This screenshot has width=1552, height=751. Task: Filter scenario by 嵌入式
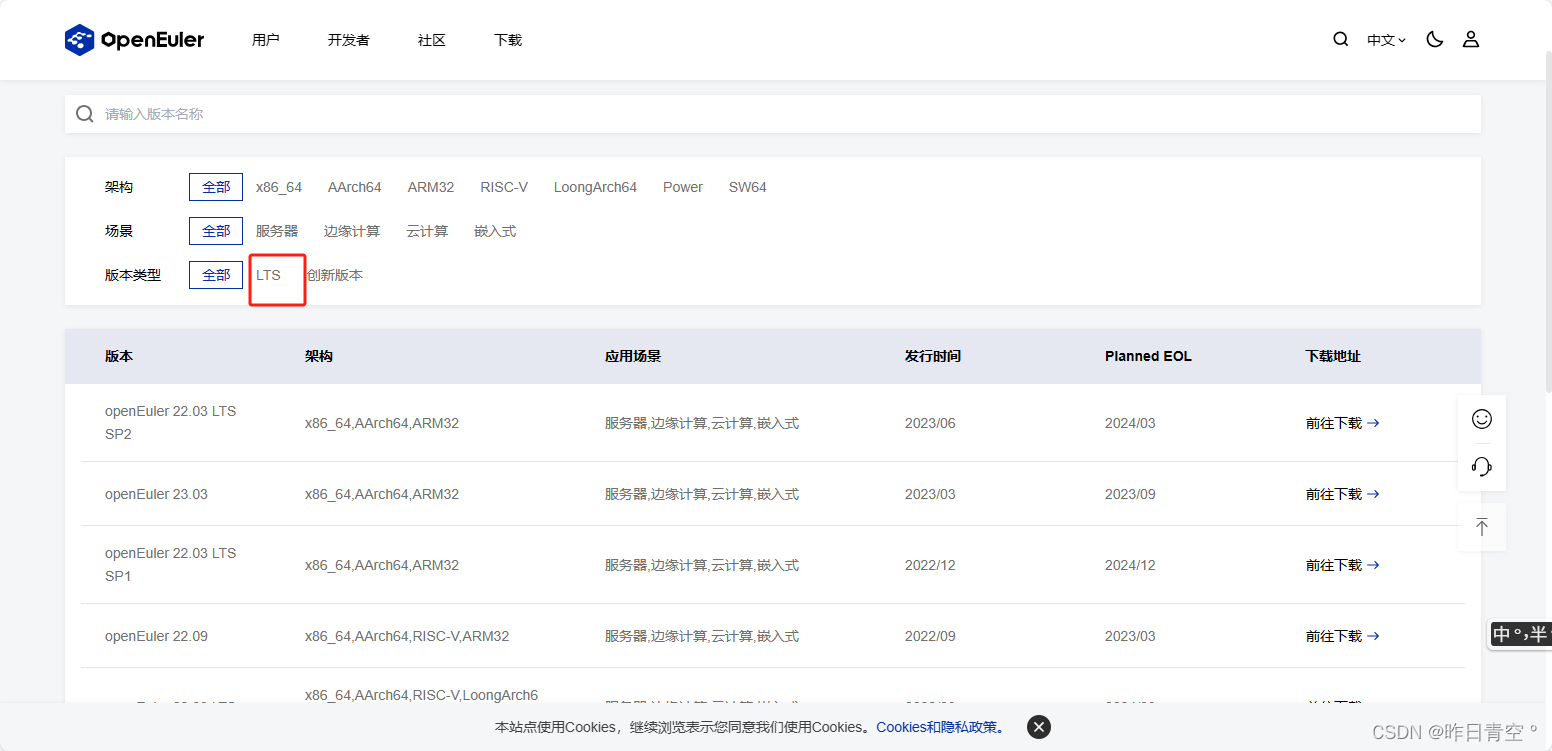click(495, 231)
